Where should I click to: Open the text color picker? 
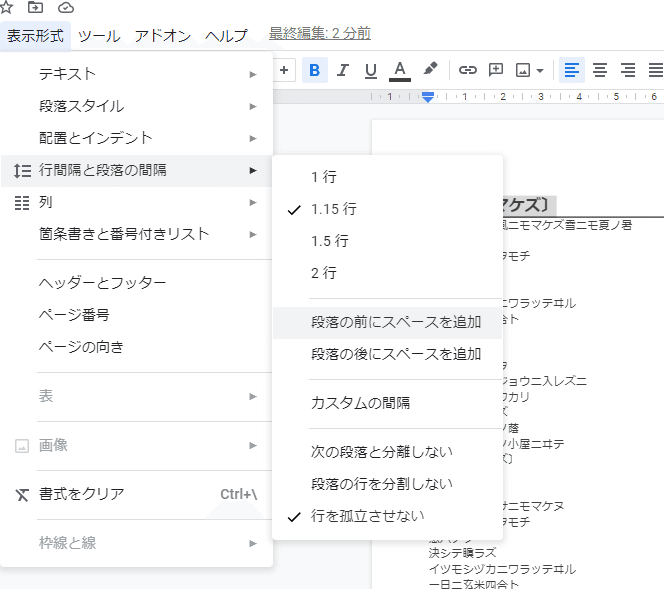coord(400,70)
